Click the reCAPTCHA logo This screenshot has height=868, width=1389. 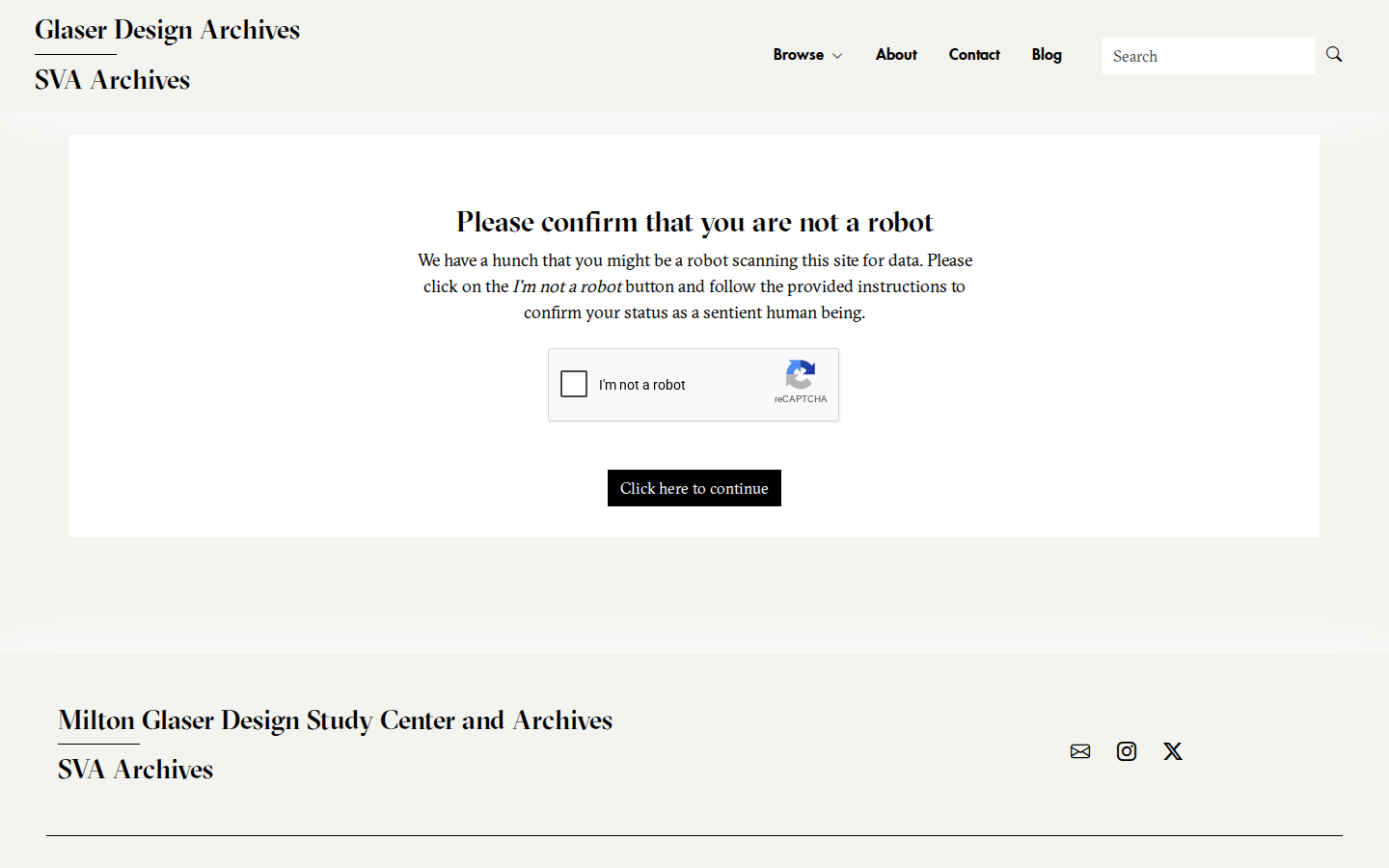pos(801,374)
